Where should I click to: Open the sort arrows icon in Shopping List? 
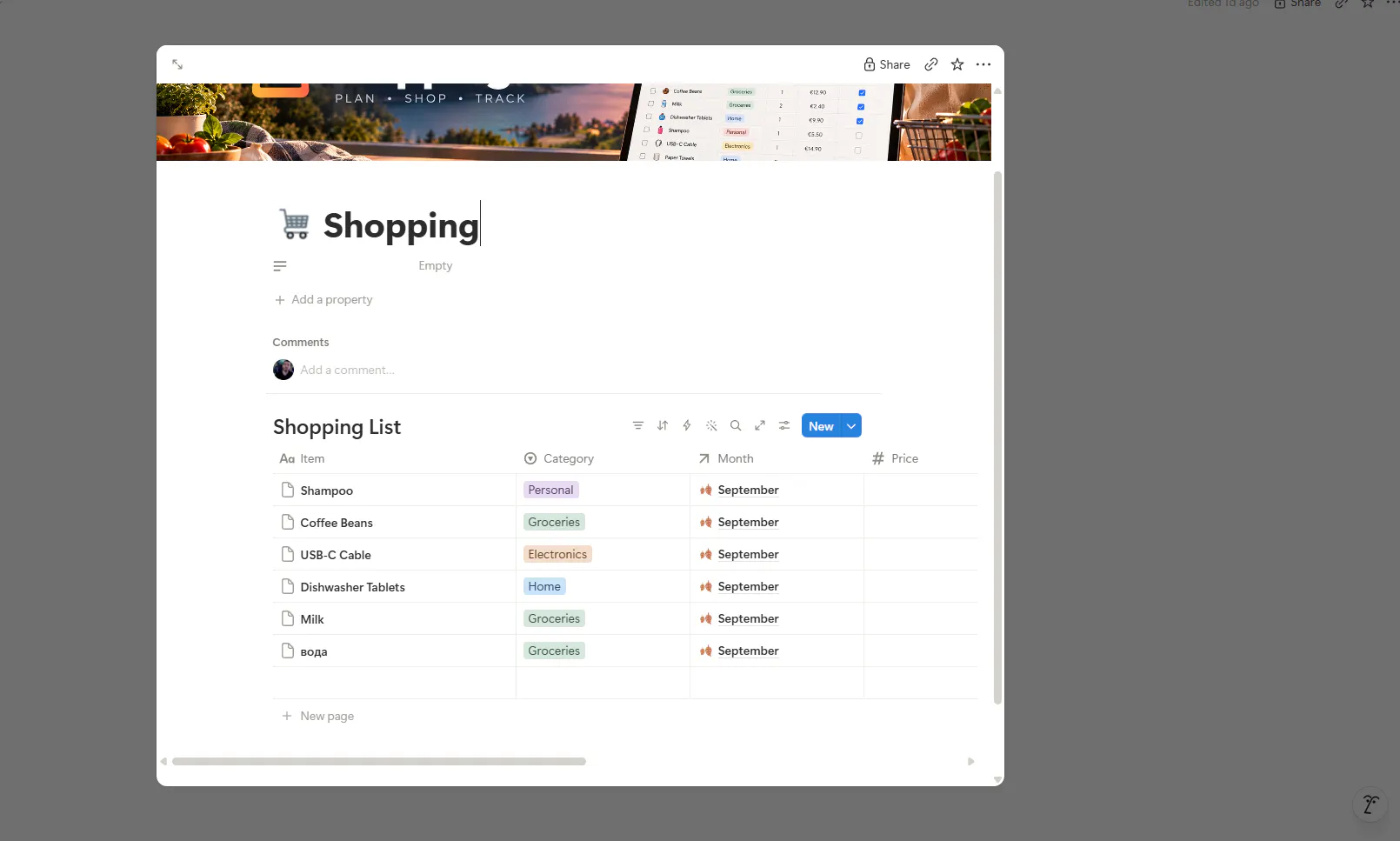tap(663, 425)
